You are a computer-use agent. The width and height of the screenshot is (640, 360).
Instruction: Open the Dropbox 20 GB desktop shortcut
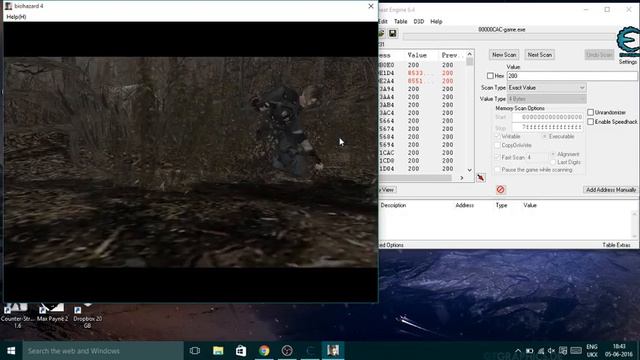(x=87, y=315)
